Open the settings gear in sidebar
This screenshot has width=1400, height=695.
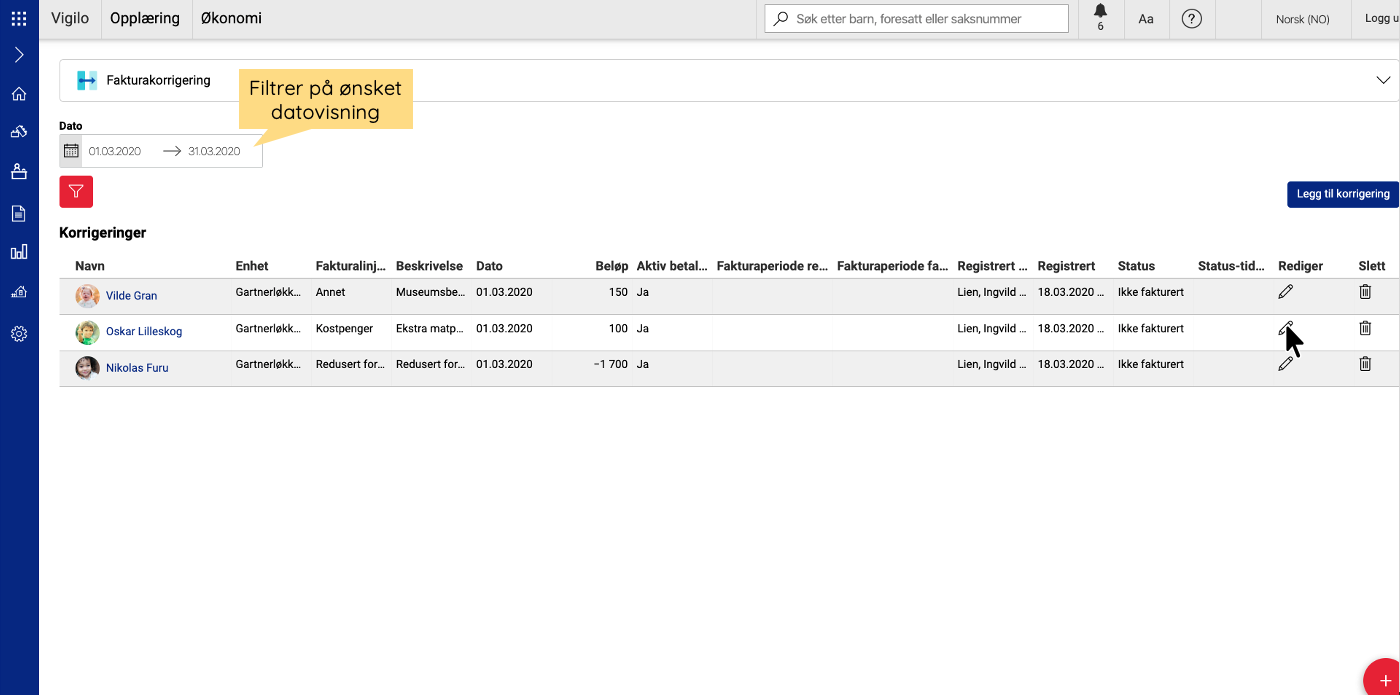[19, 334]
